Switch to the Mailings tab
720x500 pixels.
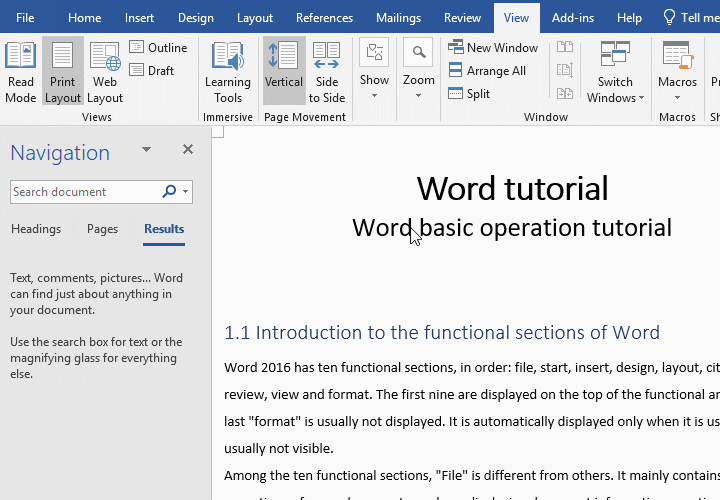click(x=398, y=17)
